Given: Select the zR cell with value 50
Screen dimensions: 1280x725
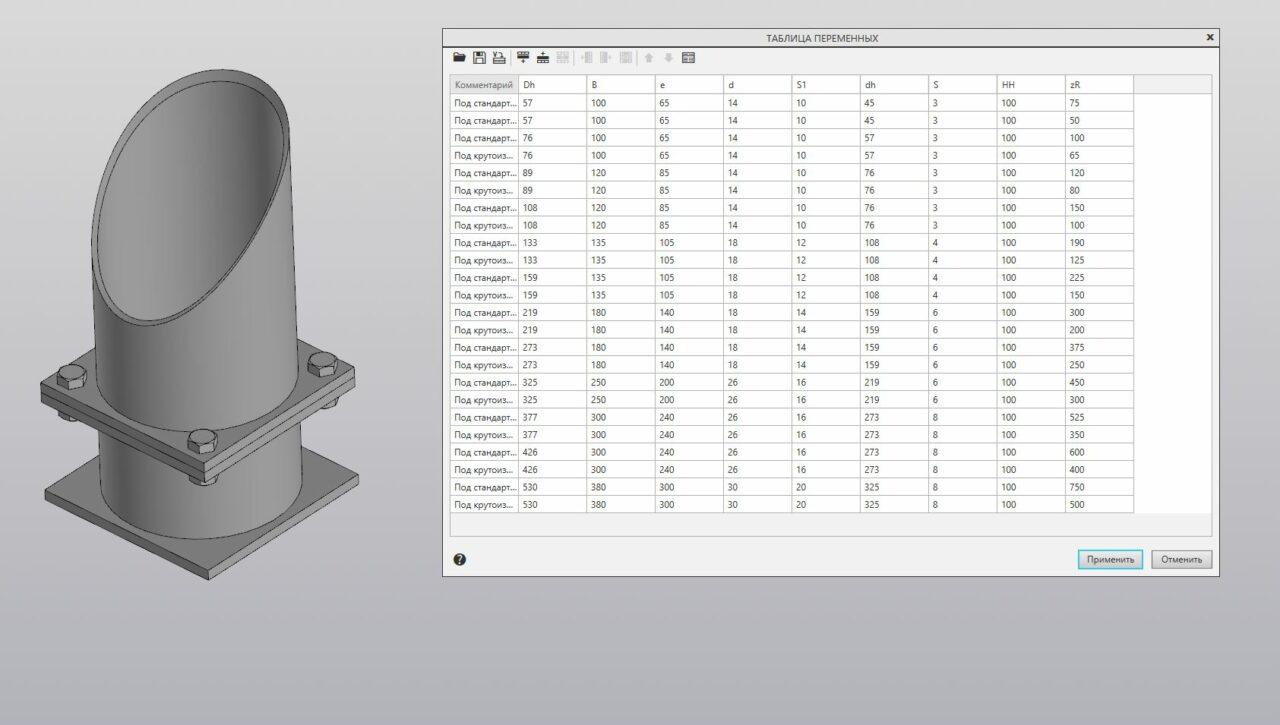Looking at the screenshot, I should (1099, 120).
